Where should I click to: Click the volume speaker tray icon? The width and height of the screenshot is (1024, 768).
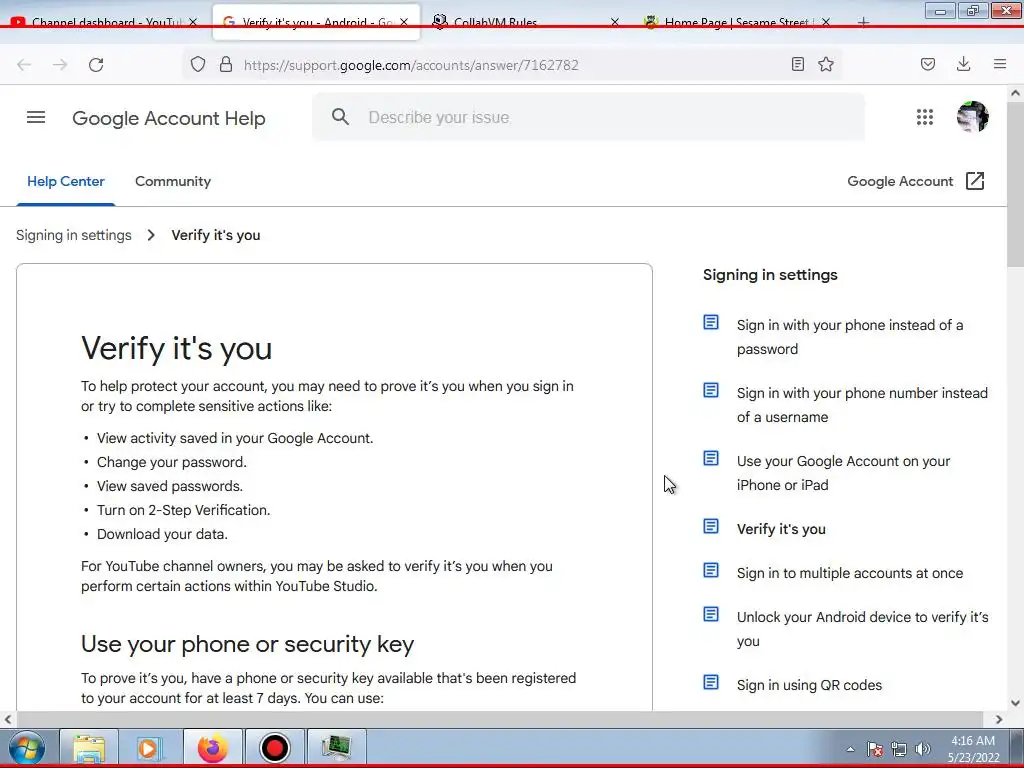(923, 749)
